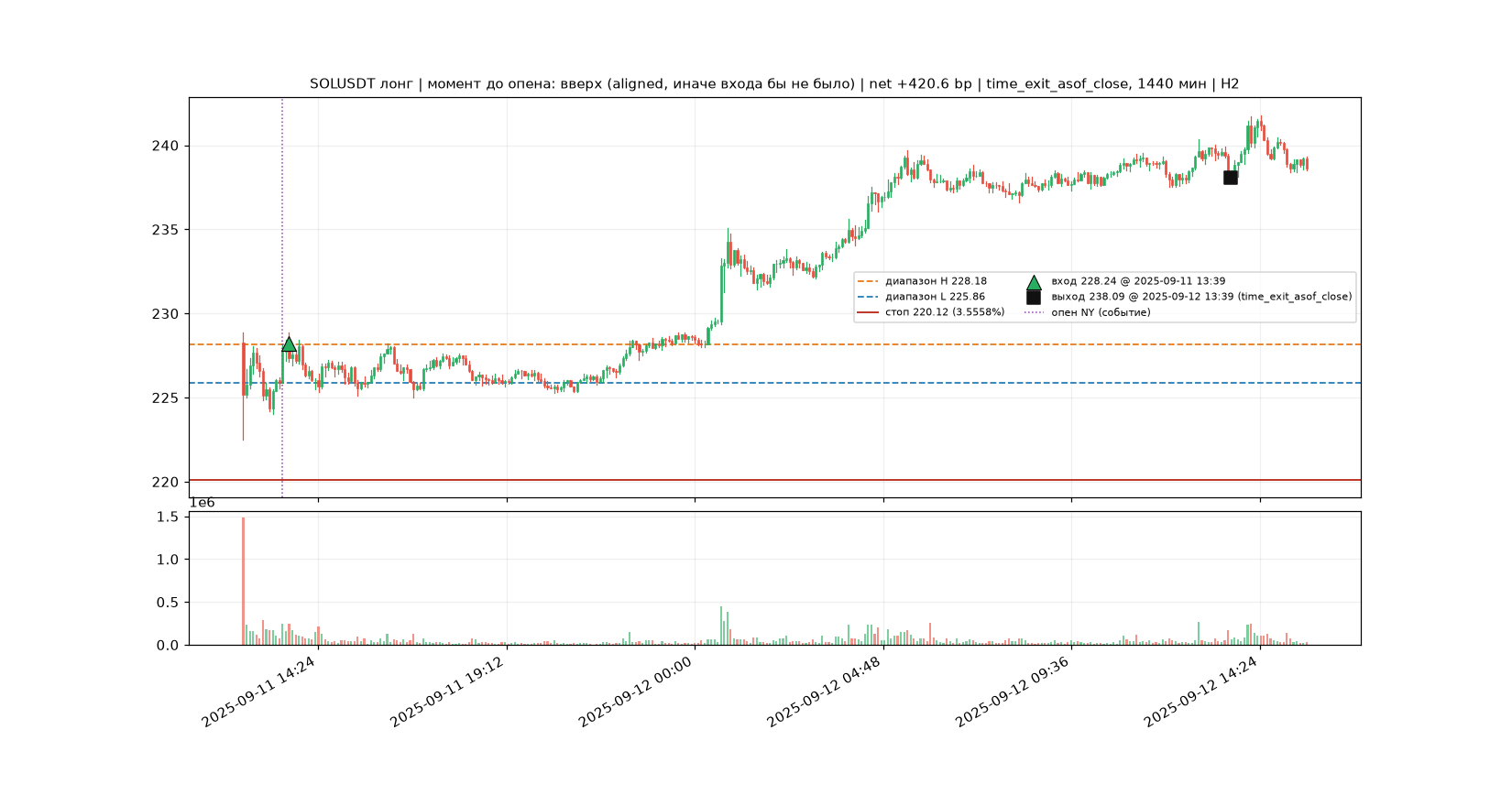The width and height of the screenshot is (1512, 806).
Task: Click the time label '2025-09-12 14:24'
Action: click(x=1201, y=692)
